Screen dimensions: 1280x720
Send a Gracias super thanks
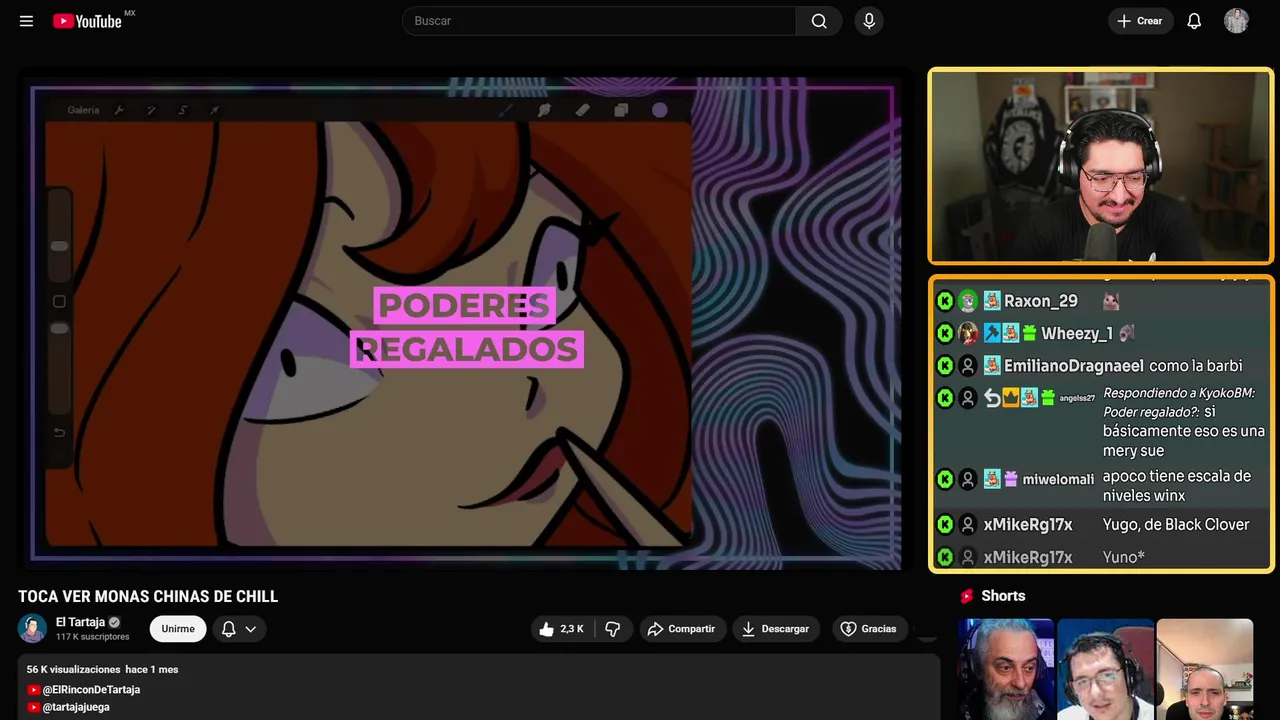pyautogui.click(x=868, y=629)
